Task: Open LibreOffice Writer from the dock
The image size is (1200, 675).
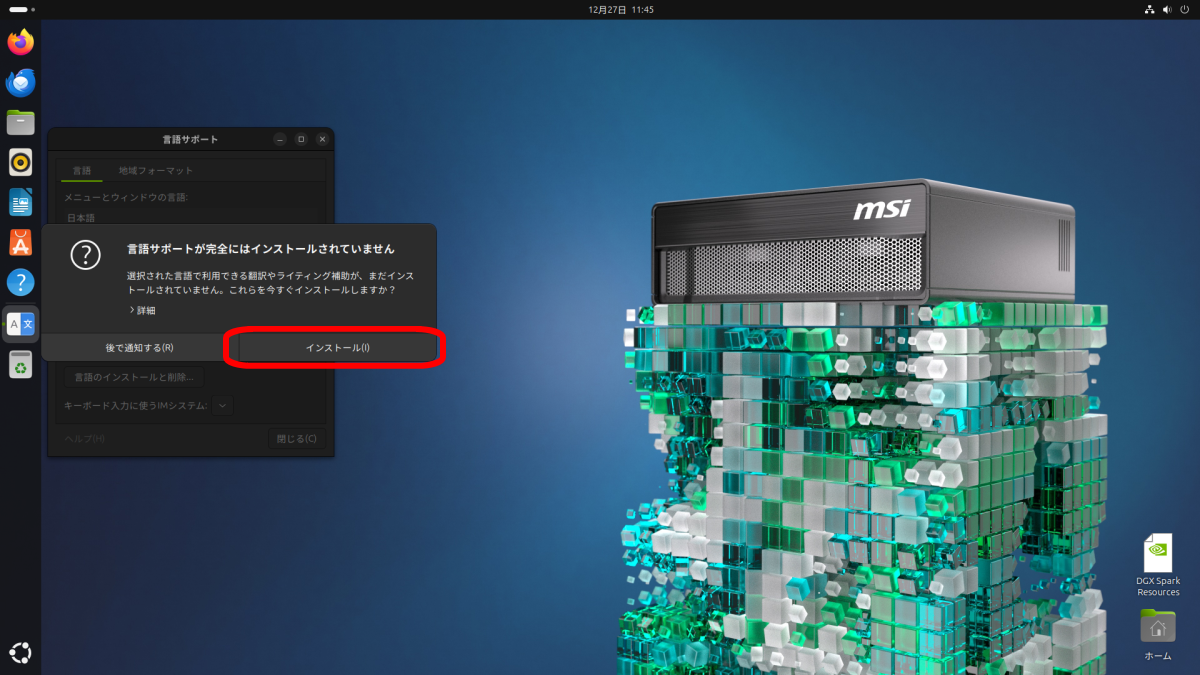Action: pos(20,202)
